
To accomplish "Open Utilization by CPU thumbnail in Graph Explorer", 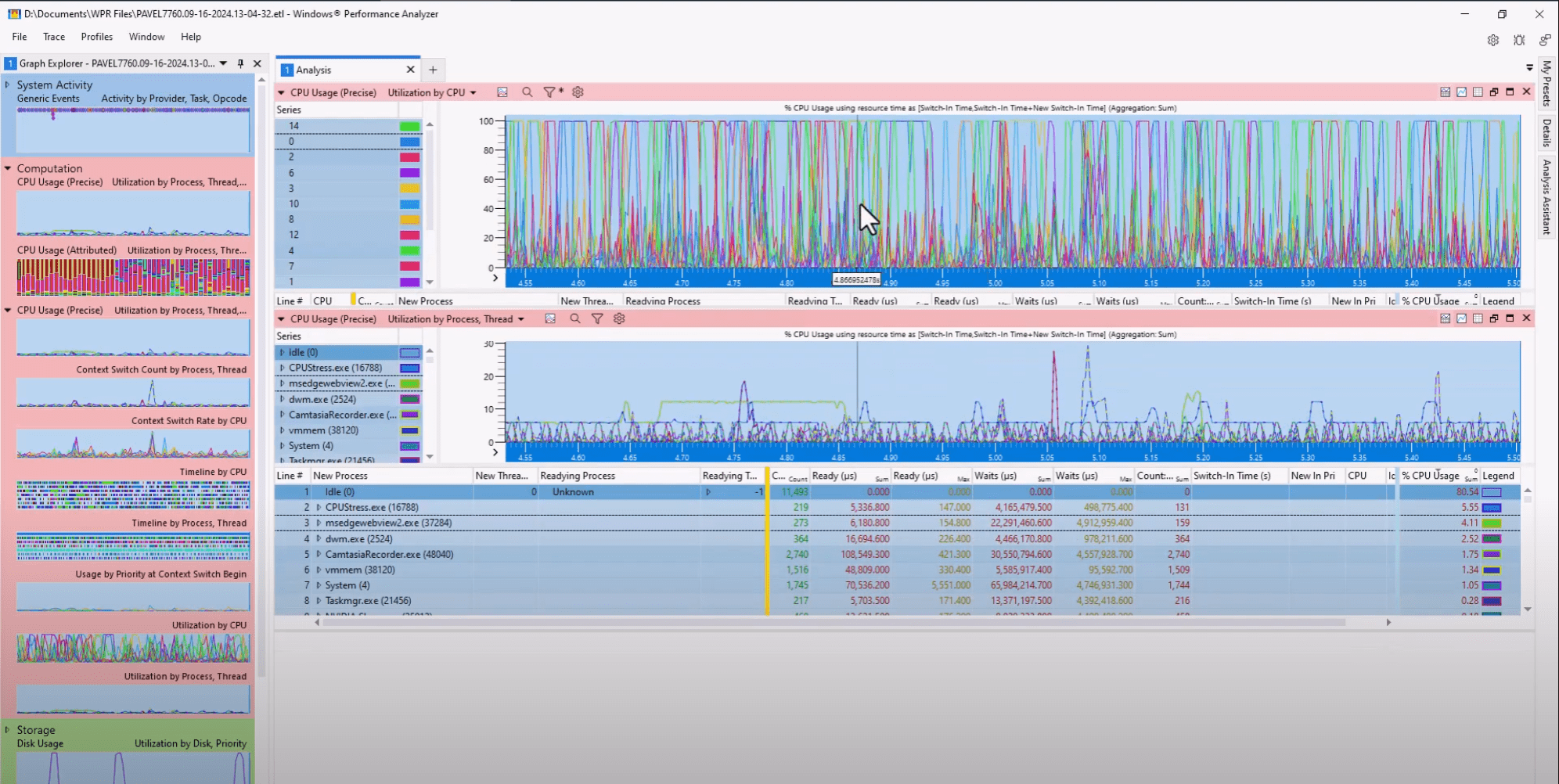I will pyautogui.click(x=133, y=647).
